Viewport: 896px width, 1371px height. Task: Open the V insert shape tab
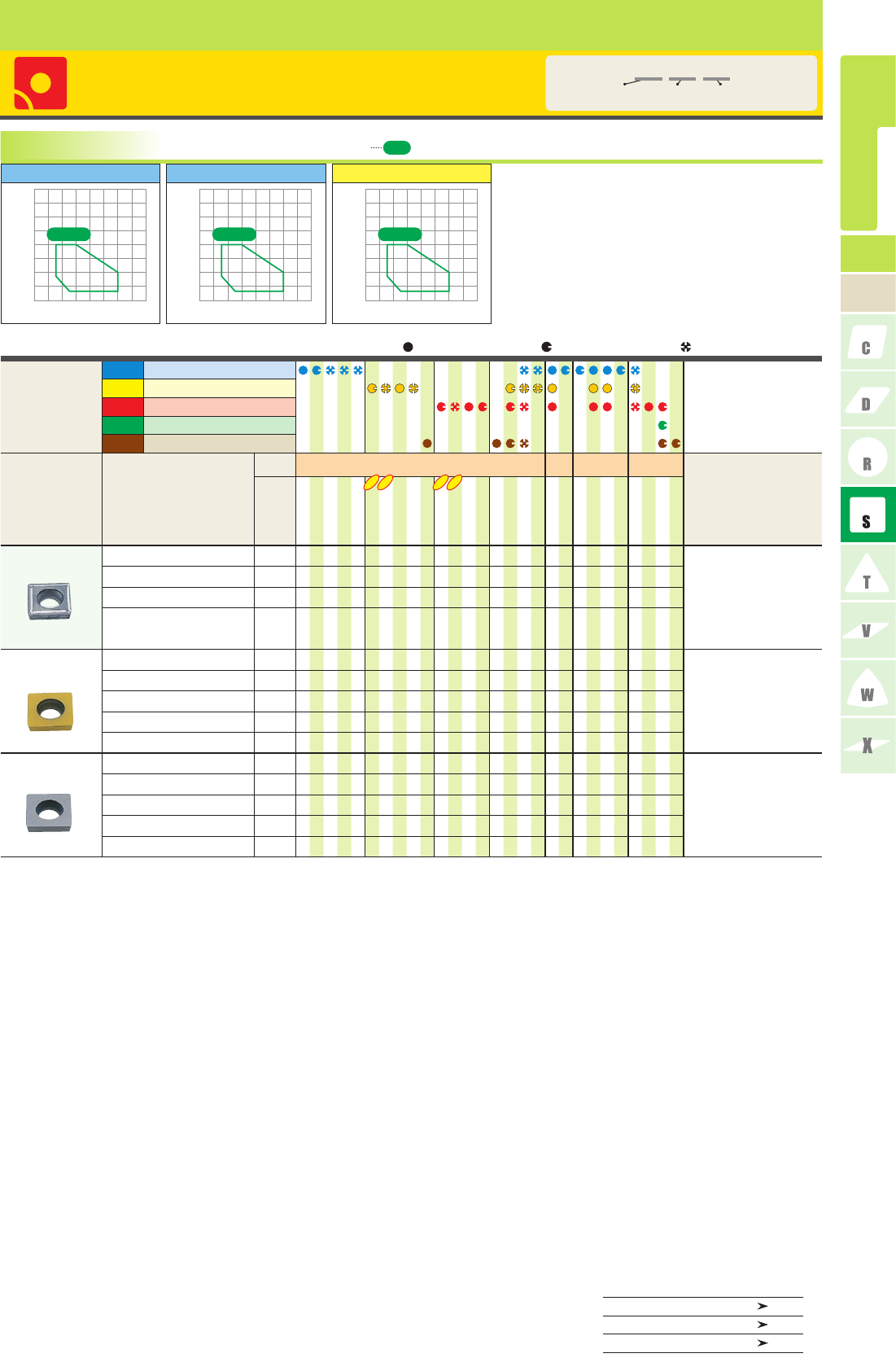click(868, 631)
